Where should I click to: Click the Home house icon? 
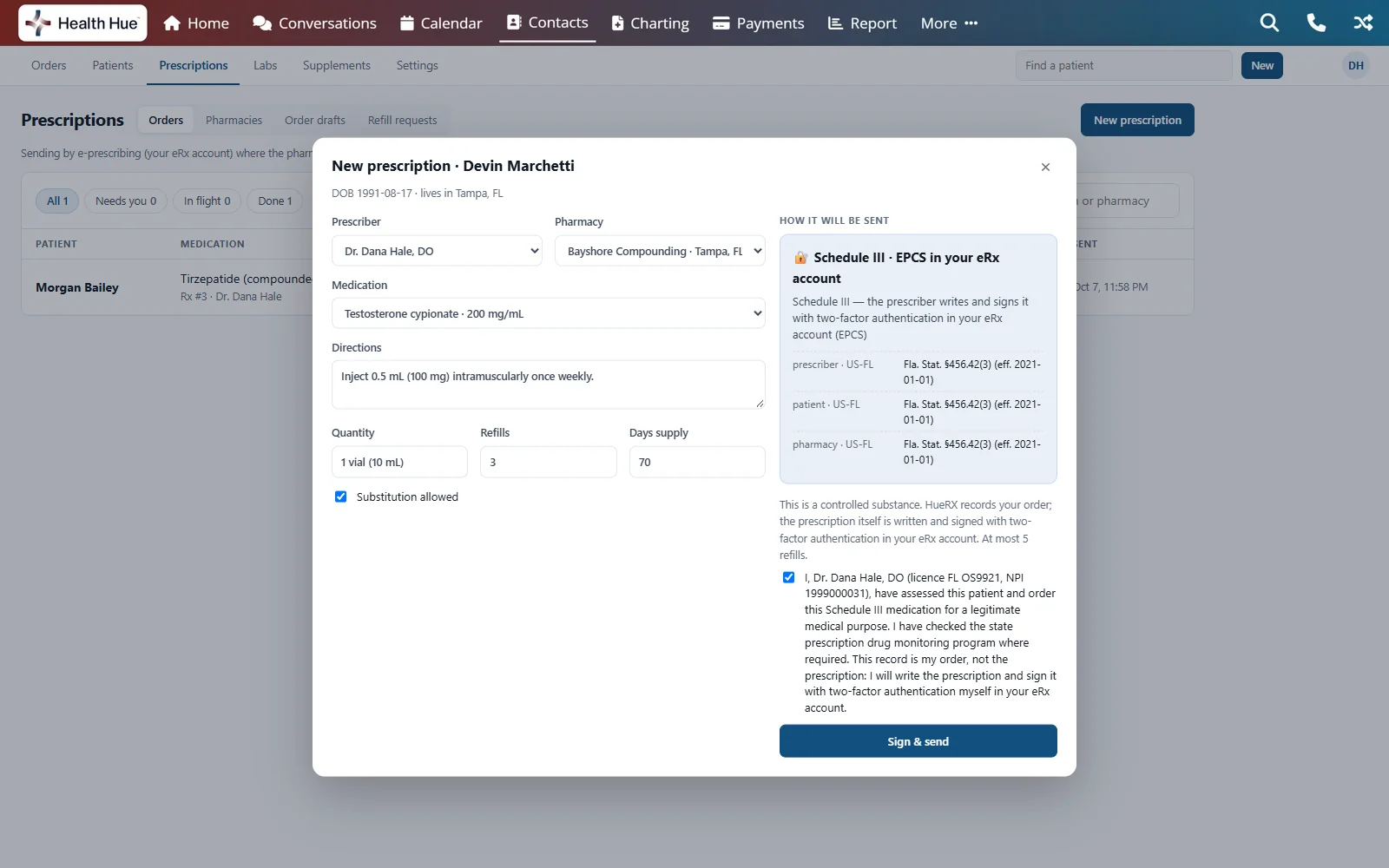click(172, 23)
